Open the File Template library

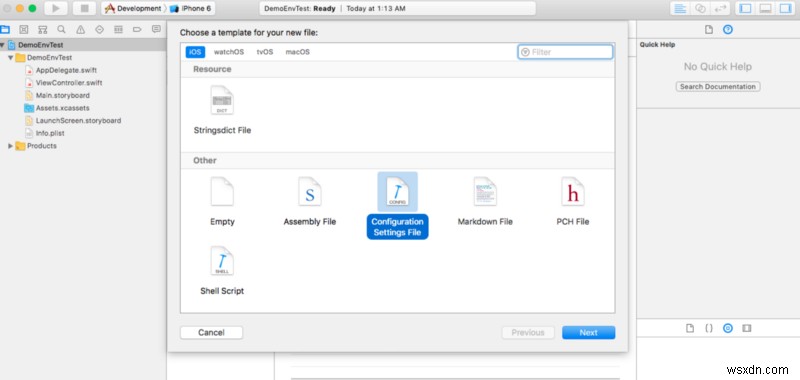pyautogui.click(x=690, y=328)
